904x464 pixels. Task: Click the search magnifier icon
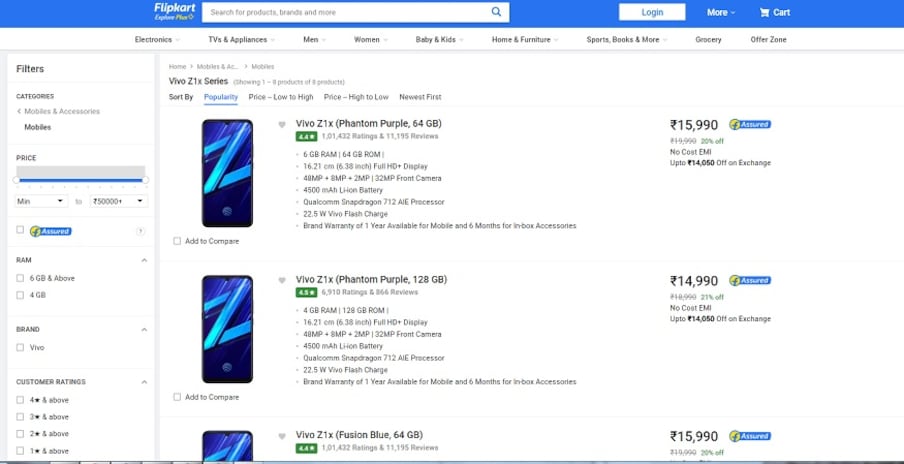click(496, 12)
